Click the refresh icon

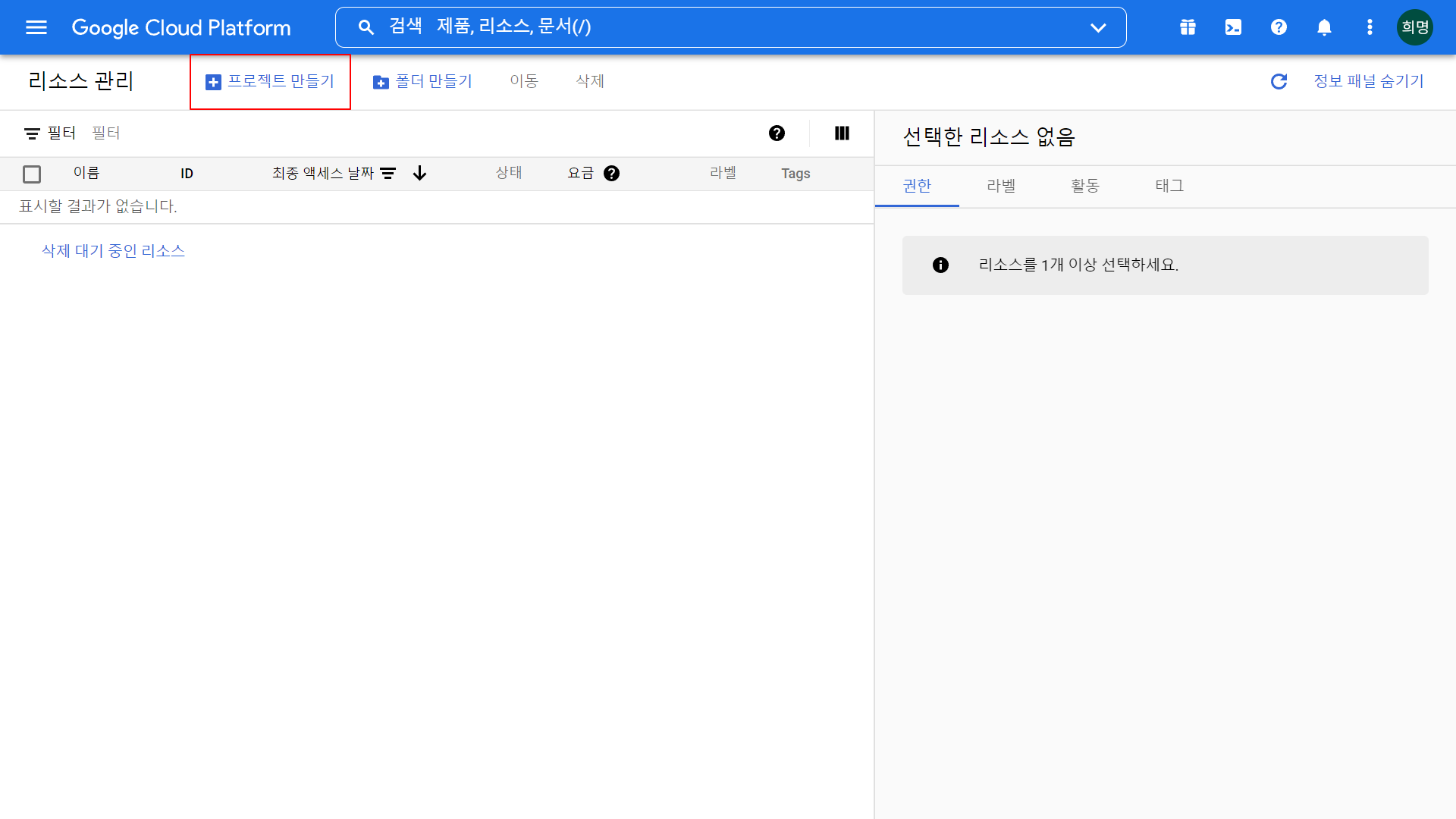click(1279, 81)
